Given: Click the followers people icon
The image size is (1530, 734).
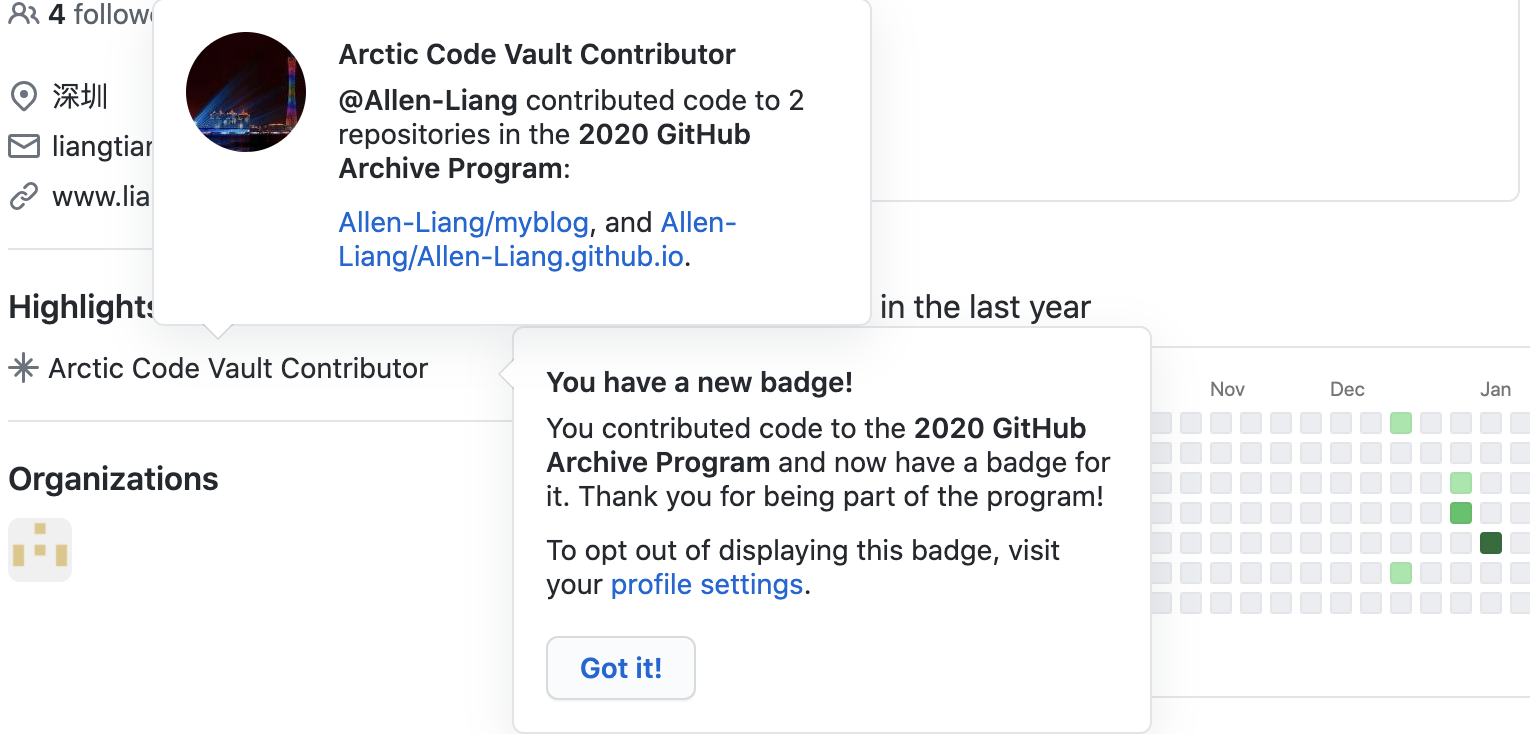Looking at the screenshot, I should [23, 14].
